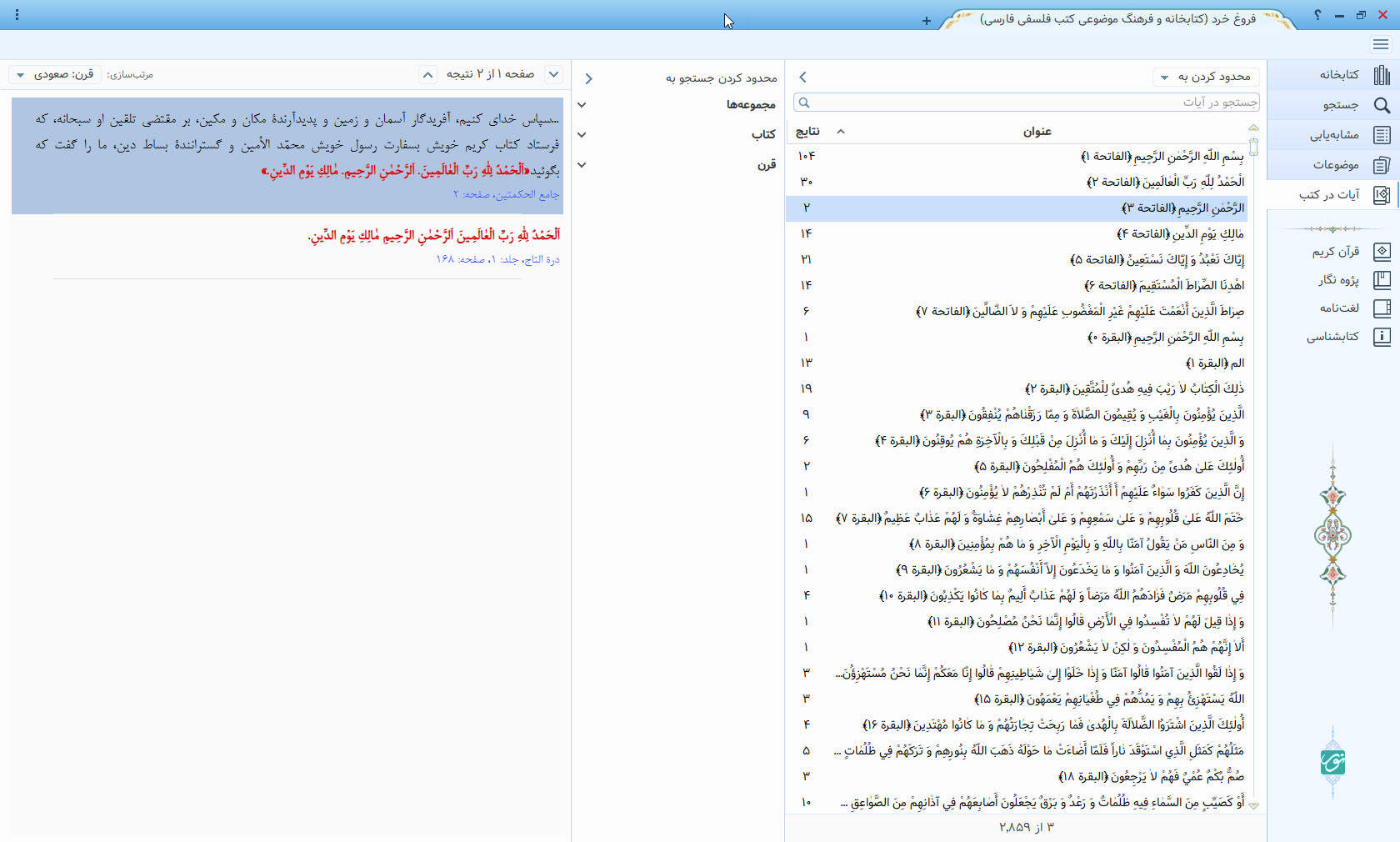Select verse الله يستهزئ بهم البقرة ۱۵
This screenshot has height=842, width=1400.
[x=1017, y=699]
